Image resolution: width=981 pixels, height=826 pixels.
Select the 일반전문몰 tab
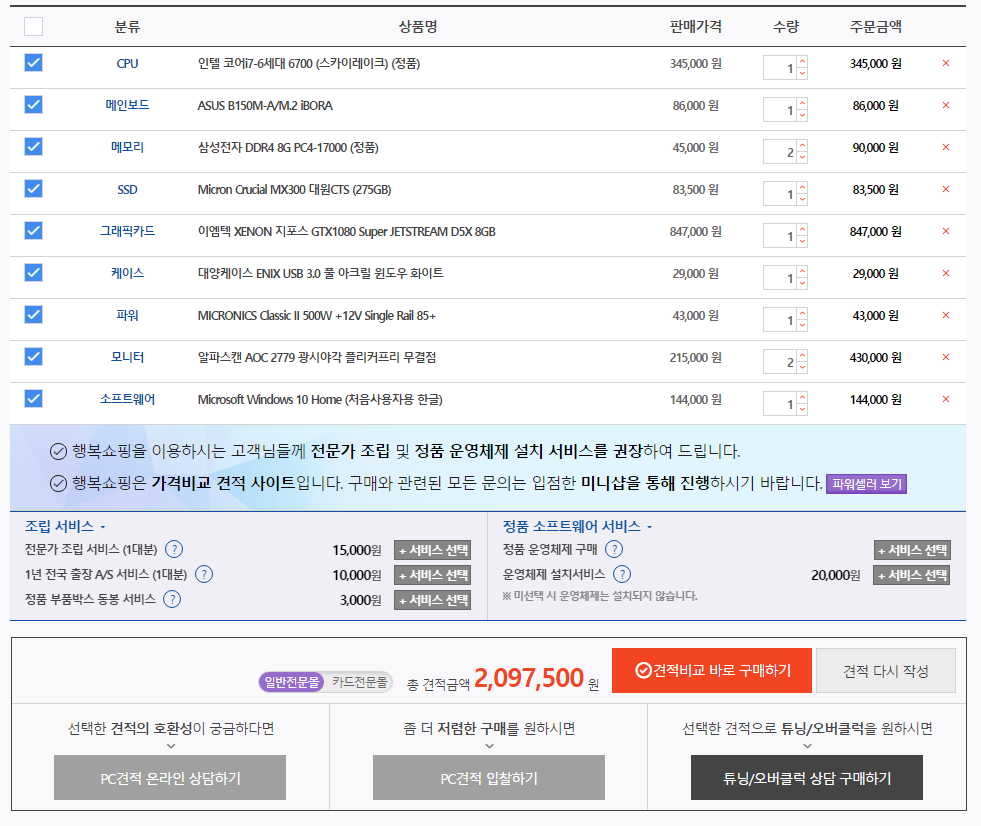(292, 682)
